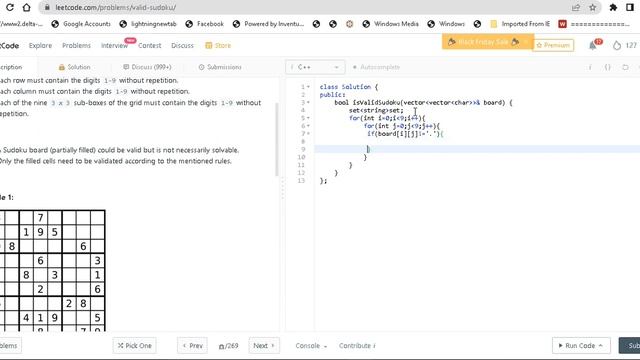Share this page via address bar icon
This screenshot has width=640, height=360.
576,7
